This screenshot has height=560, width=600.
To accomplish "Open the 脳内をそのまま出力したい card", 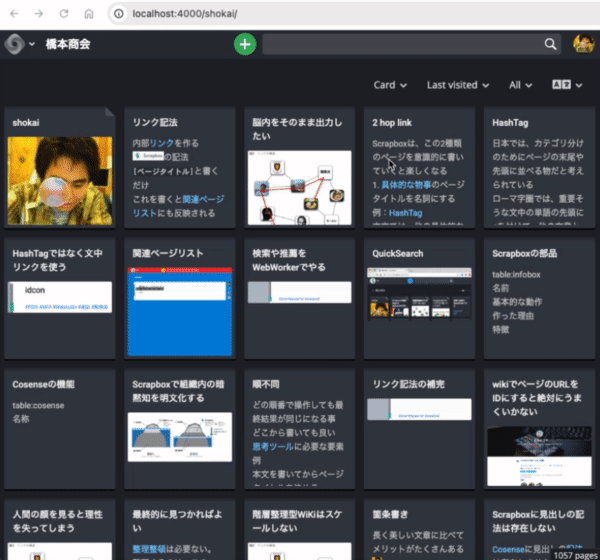I will click(x=300, y=168).
